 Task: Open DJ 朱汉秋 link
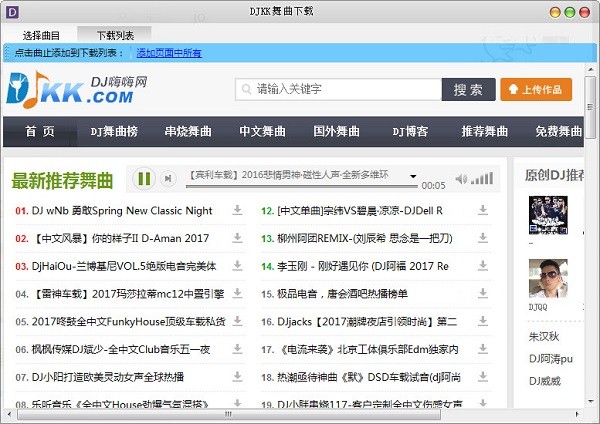(544, 336)
